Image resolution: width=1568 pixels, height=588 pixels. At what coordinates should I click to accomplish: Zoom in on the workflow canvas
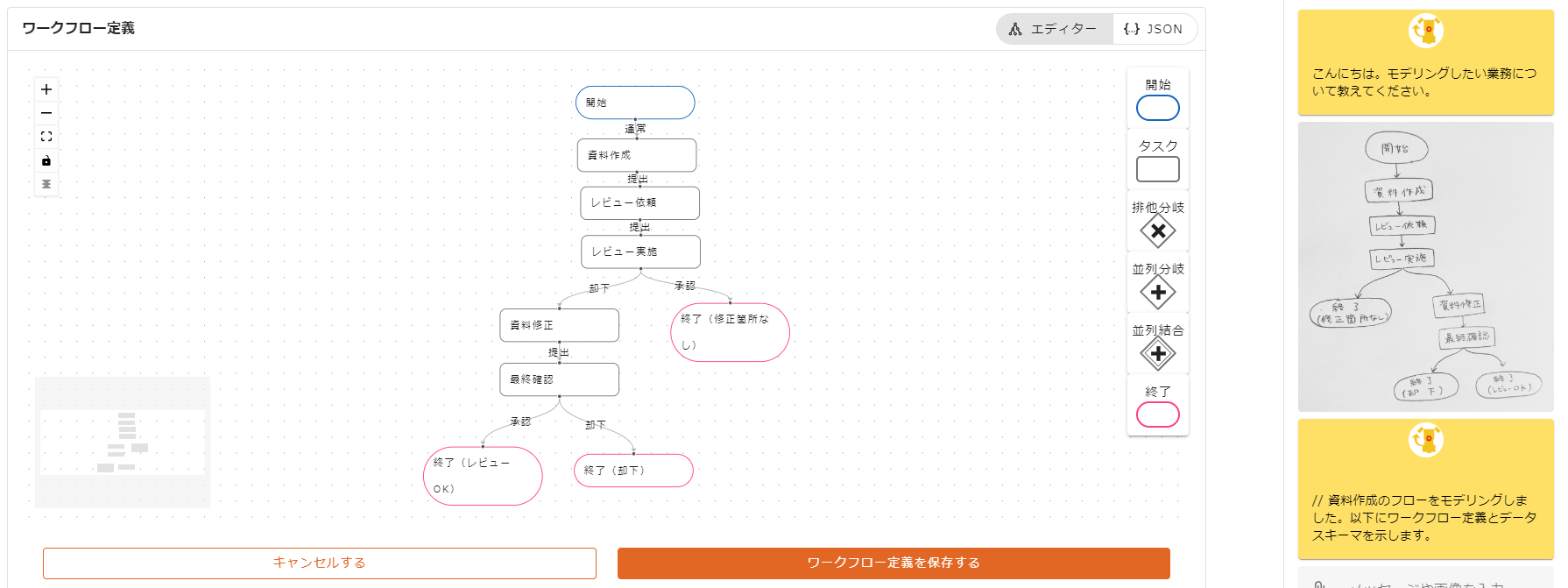pos(46,89)
